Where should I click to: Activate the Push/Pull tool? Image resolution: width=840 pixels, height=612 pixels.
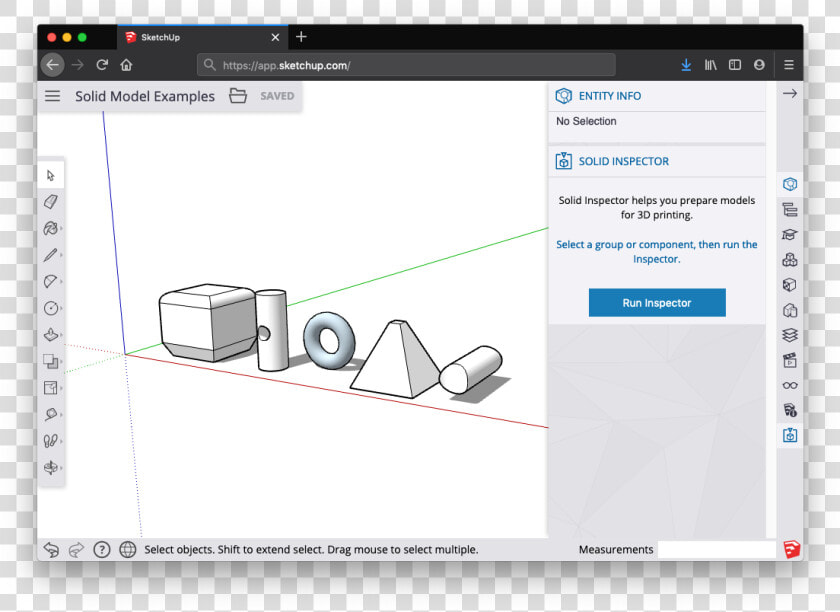(51, 334)
